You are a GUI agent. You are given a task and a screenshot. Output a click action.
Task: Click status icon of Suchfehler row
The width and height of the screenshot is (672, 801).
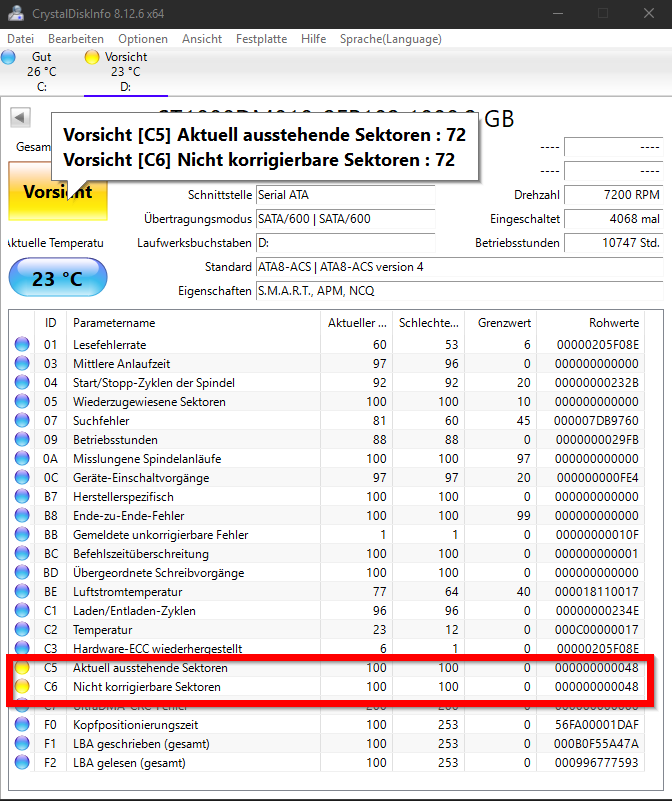coord(22,420)
